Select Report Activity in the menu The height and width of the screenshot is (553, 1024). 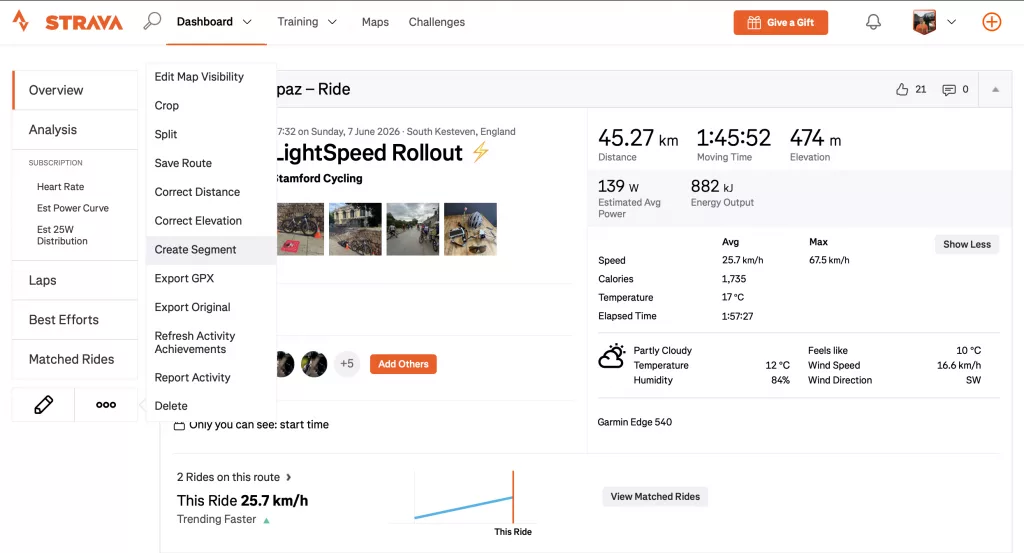(212, 377)
